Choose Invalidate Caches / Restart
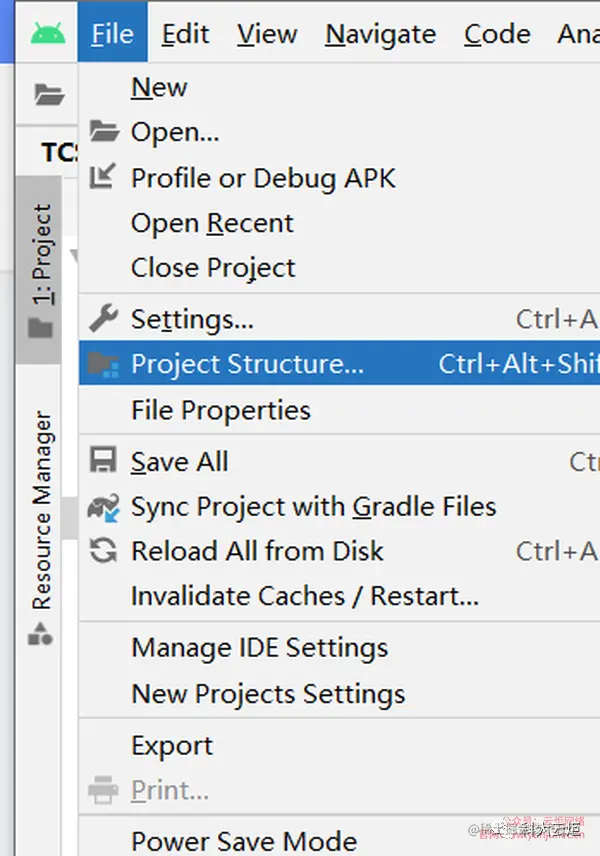The height and width of the screenshot is (856, 600). 305,596
